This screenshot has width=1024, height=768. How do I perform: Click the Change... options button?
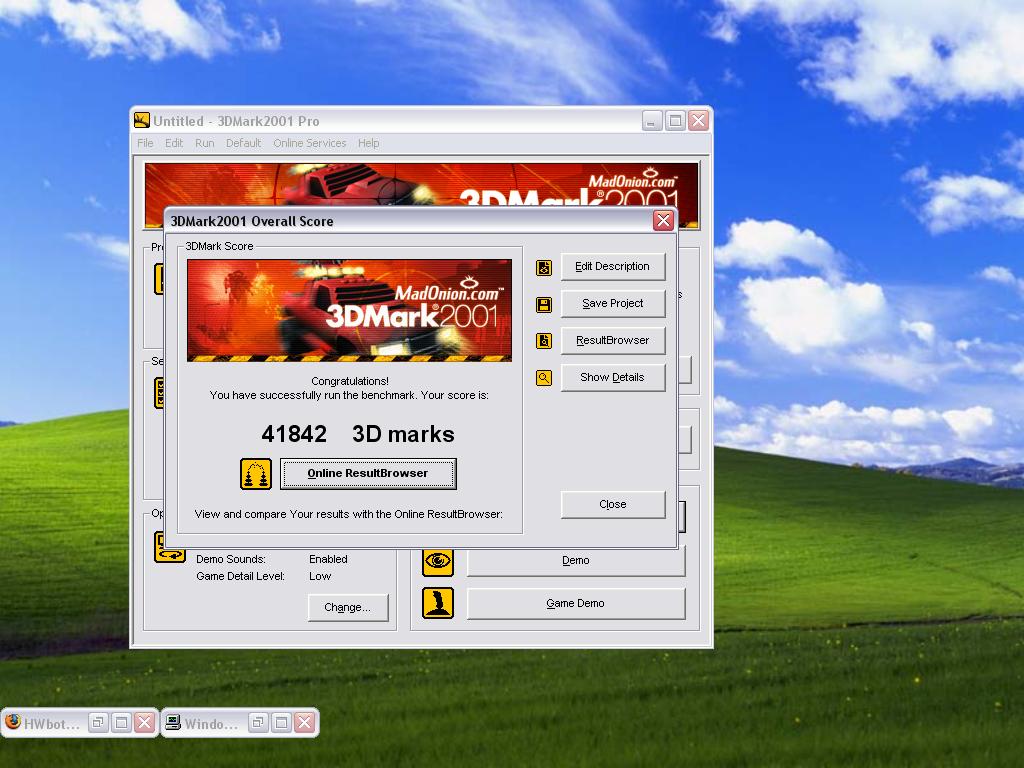coord(347,607)
